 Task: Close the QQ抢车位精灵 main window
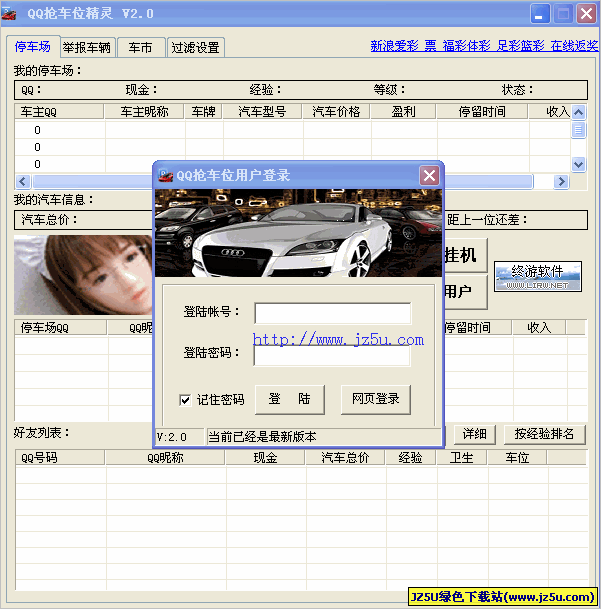pyautogui.click(x=586, y=14)
